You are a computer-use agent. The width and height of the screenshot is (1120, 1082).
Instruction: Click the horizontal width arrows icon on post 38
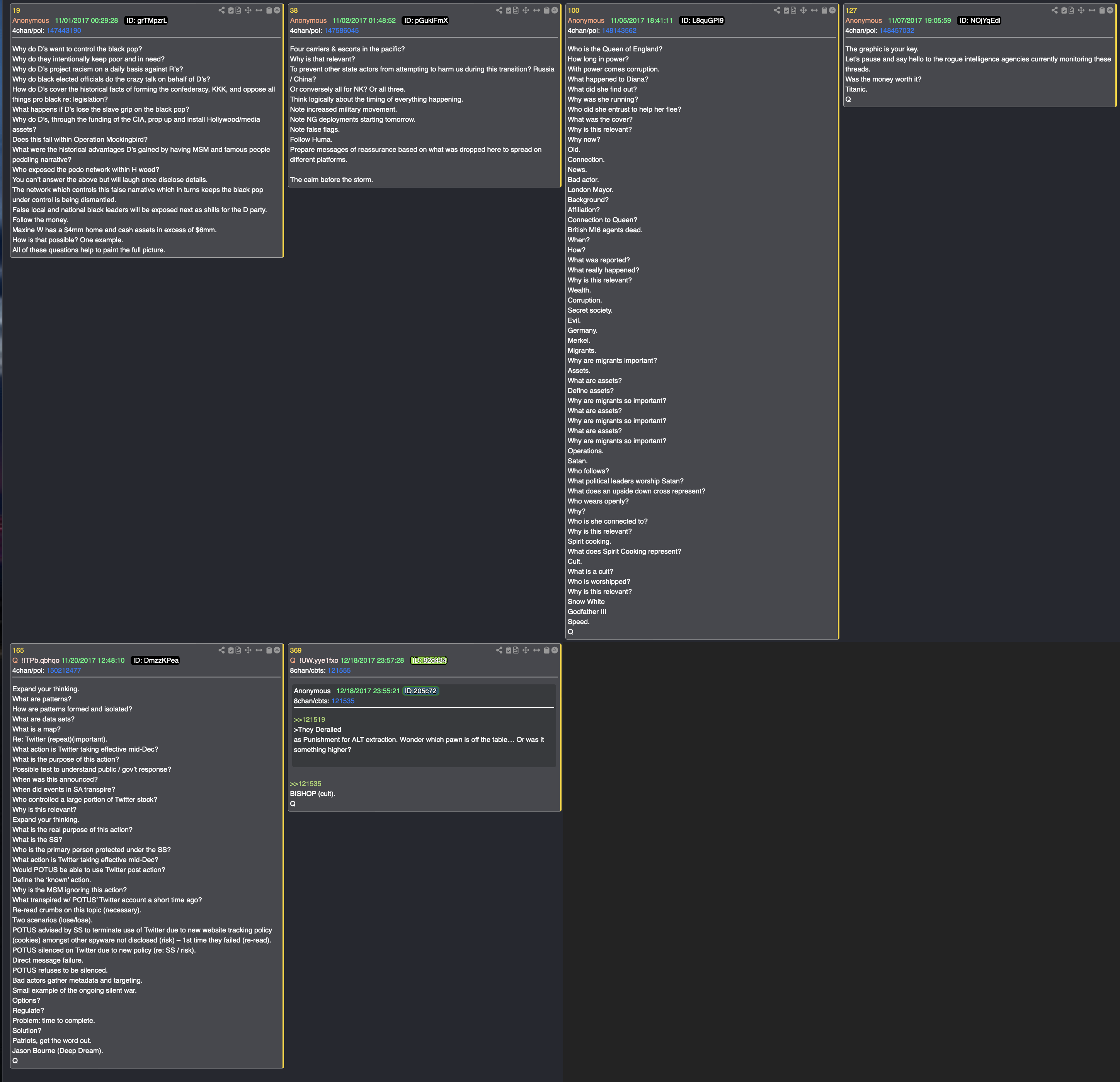[536, 10]
